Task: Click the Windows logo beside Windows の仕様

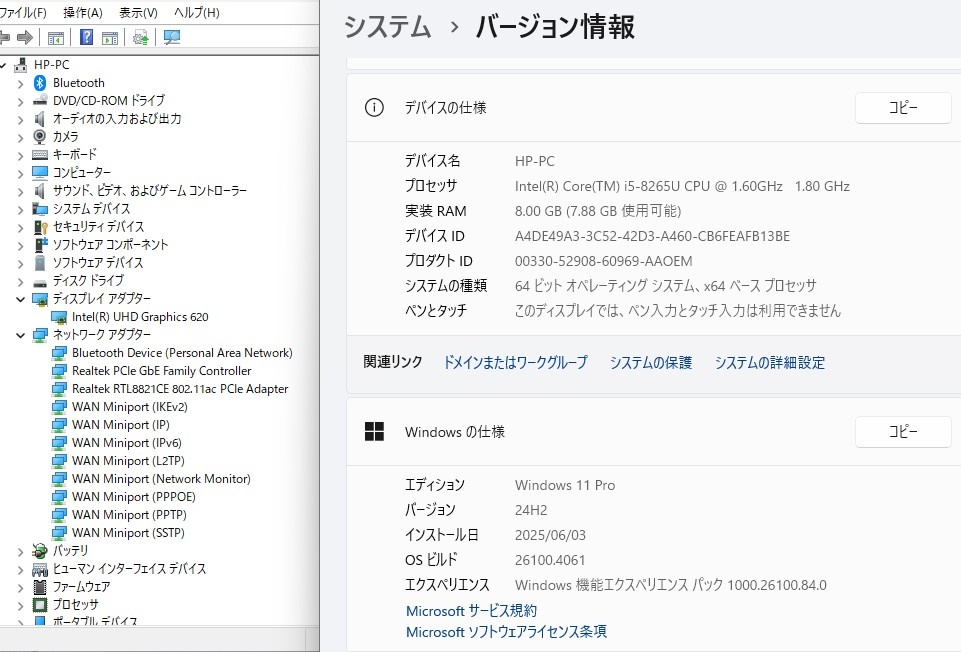Action: tap(374, 431)
